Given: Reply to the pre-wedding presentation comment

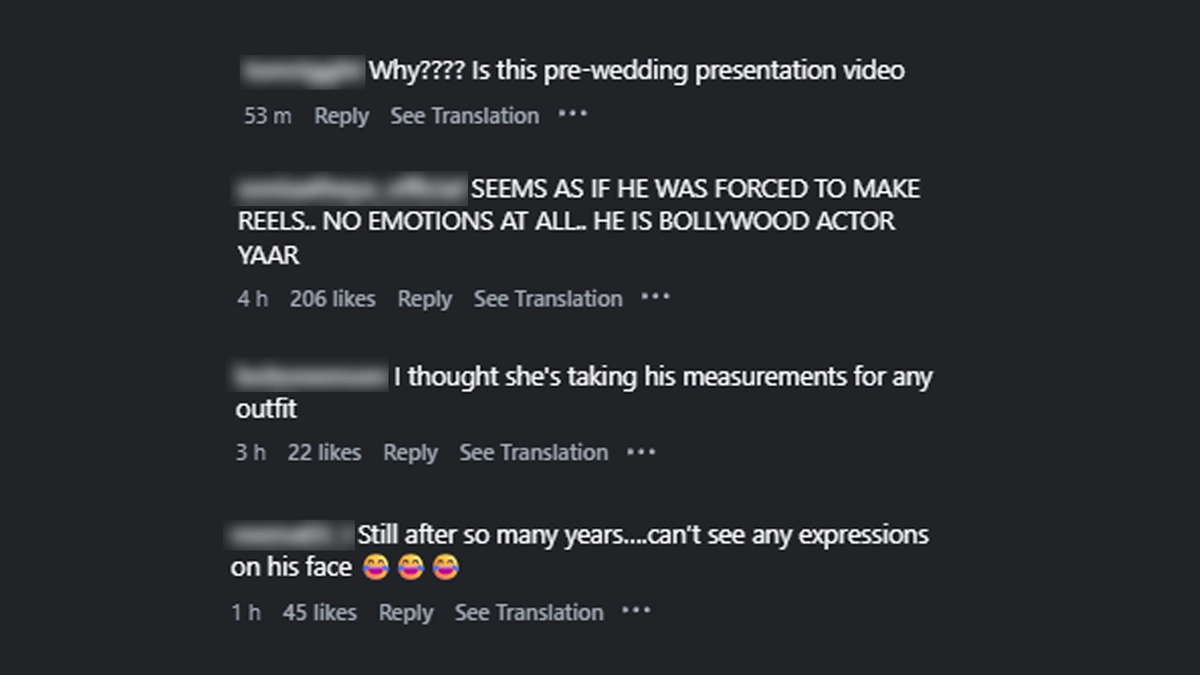Looking at the screenshot, I should (x=341, y=116).
